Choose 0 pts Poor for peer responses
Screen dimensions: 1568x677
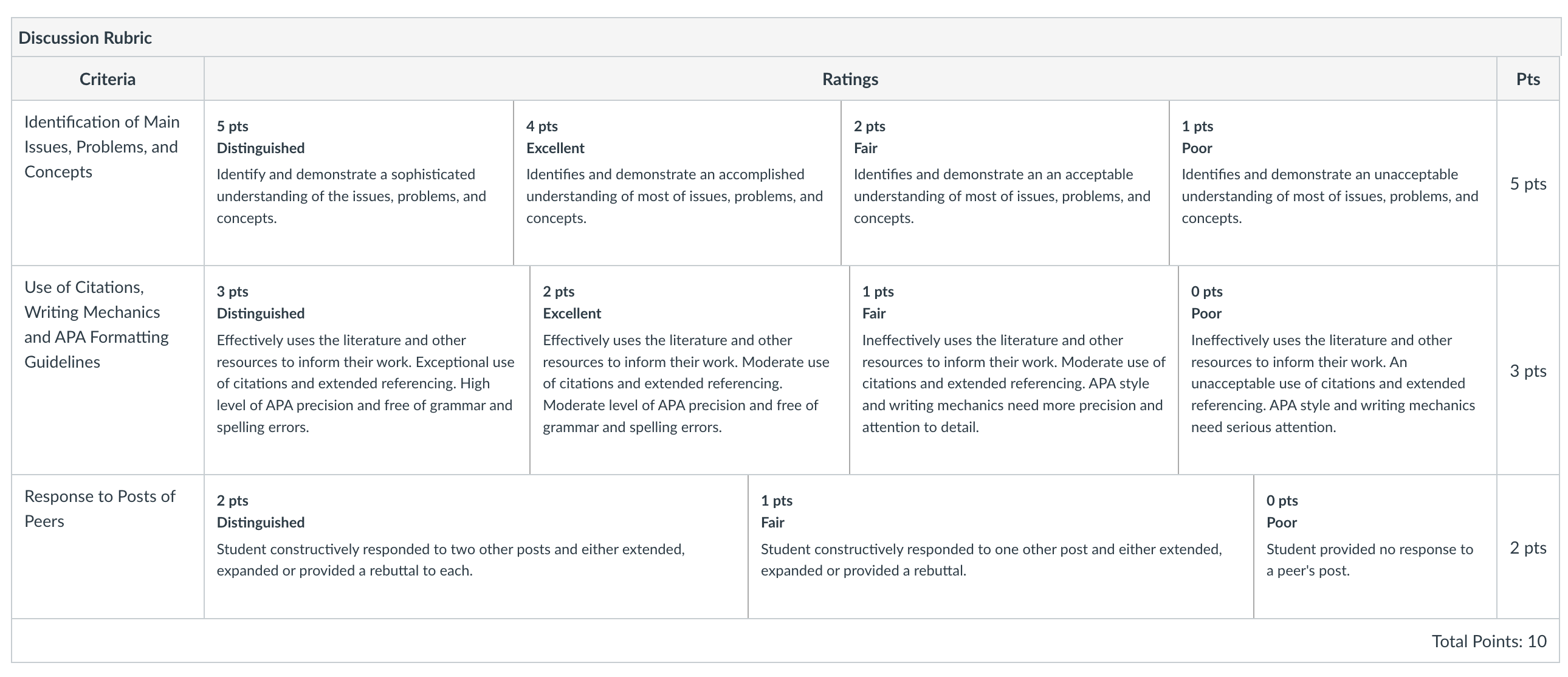(1376, 547)
